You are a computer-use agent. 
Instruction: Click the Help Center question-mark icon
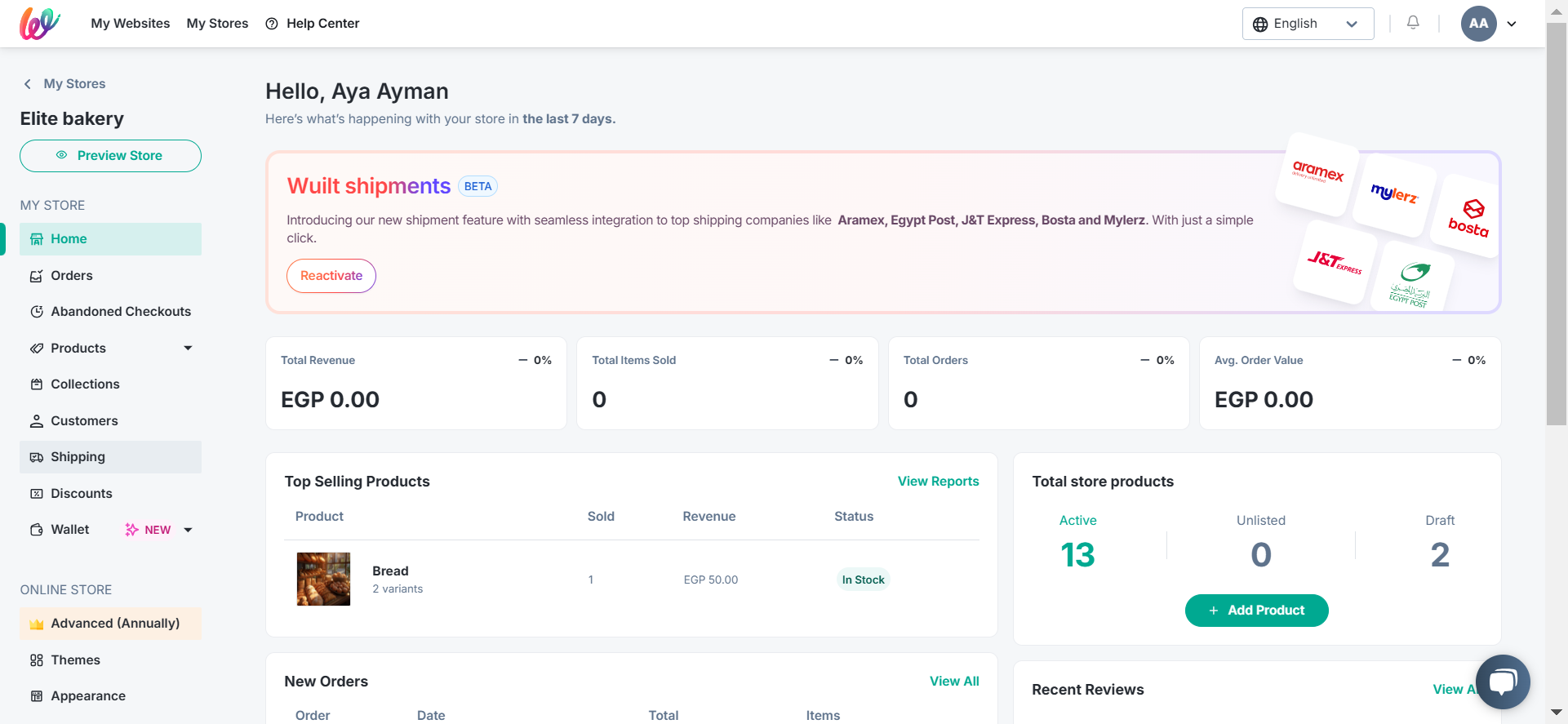[272, 24]
